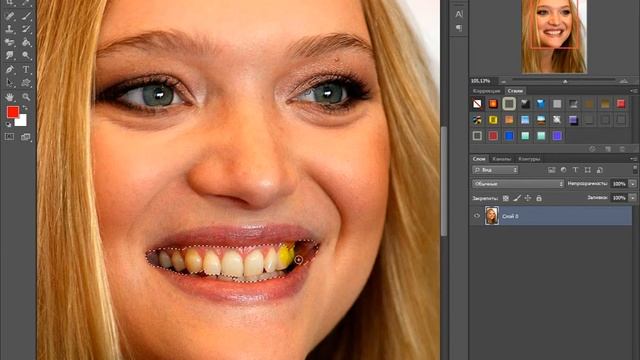The height and width of the screenshot is (360, 640).
Task: Select the Healing Brush tool
Action: click(x=10, y=16)
